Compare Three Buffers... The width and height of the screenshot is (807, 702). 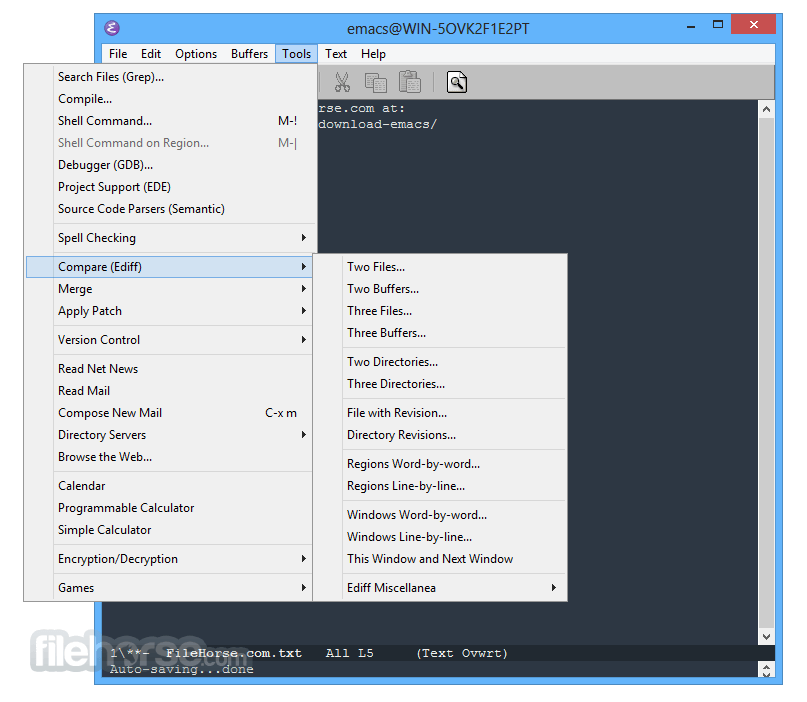pos(441,333)
